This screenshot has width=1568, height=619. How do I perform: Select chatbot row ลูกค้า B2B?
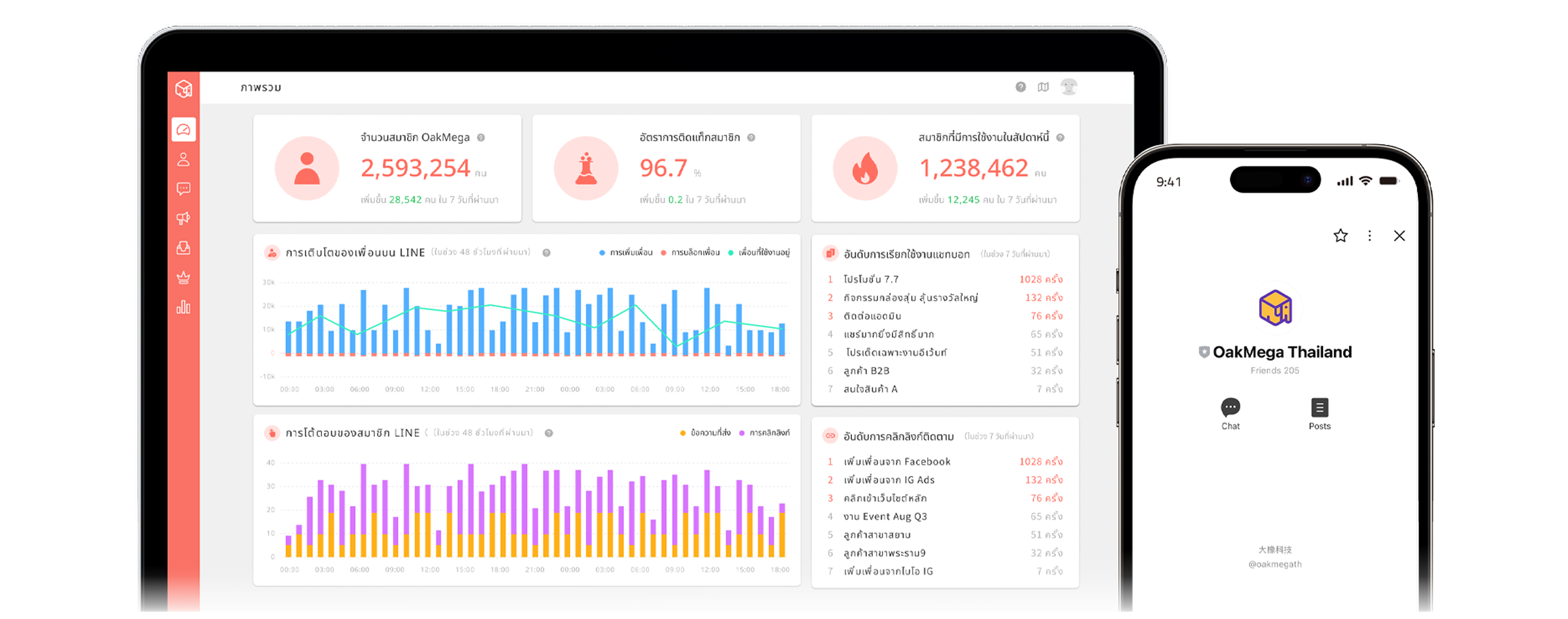pos(945,371)
